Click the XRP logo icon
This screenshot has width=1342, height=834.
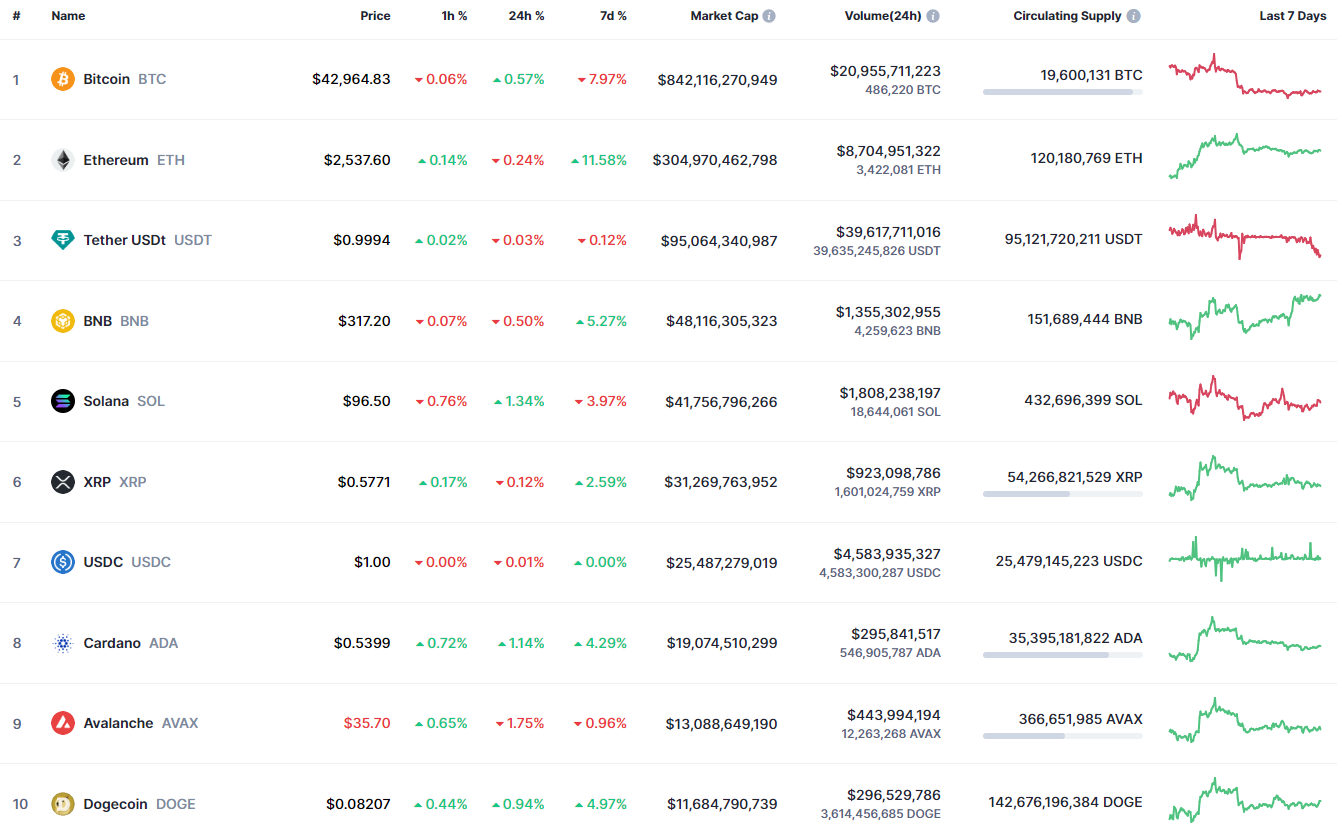point(63,482)
